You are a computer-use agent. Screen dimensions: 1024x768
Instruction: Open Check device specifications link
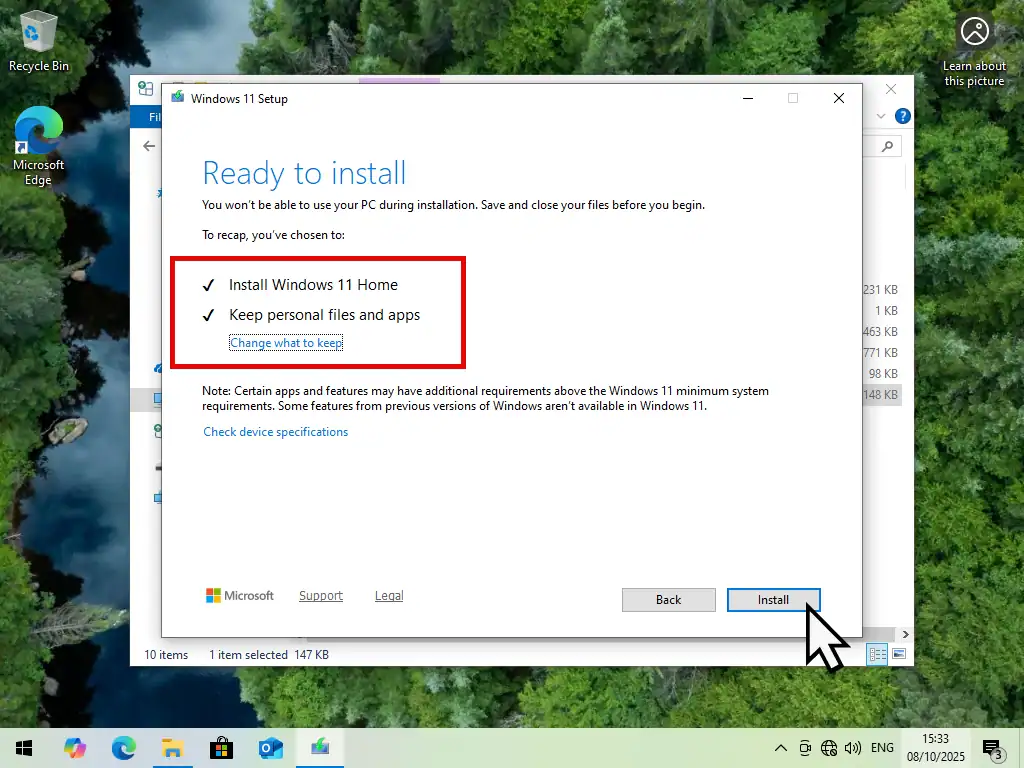pyautogui.click(x=276, y=432)
